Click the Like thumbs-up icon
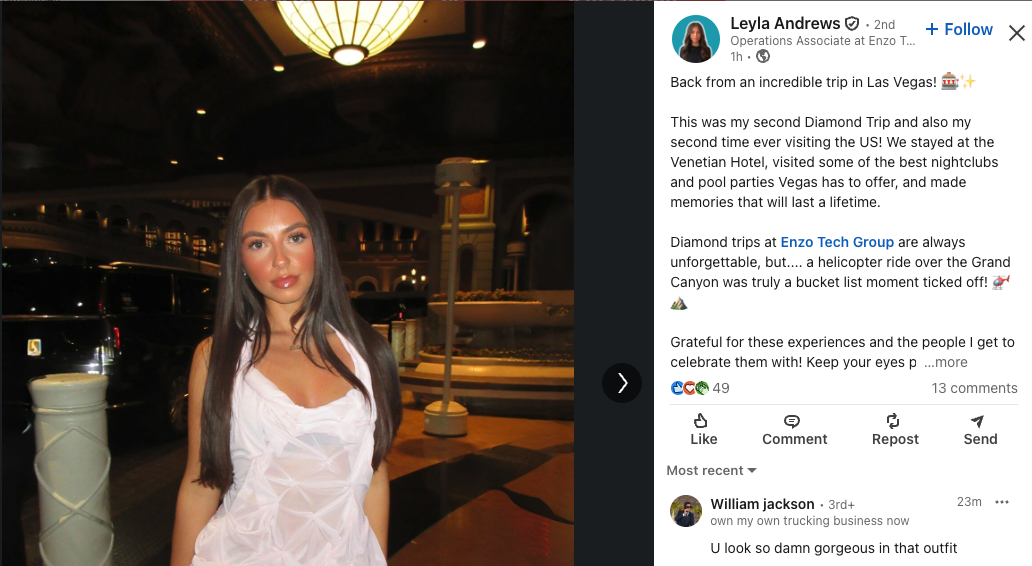The image size is (1032, 566). [701, 421]
